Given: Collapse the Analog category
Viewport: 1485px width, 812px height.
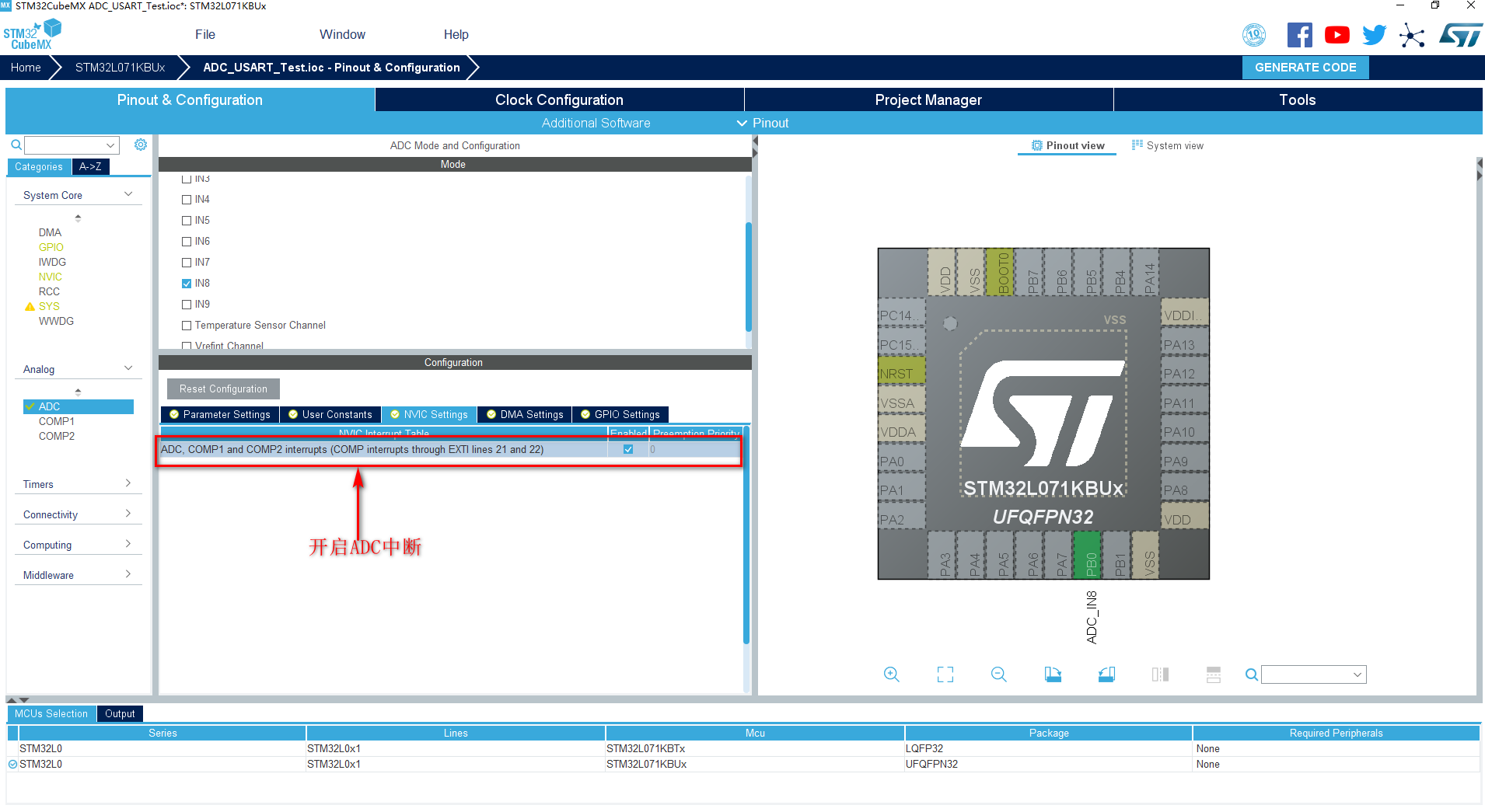Looking at the screenshot, I should tap(128, 368).
